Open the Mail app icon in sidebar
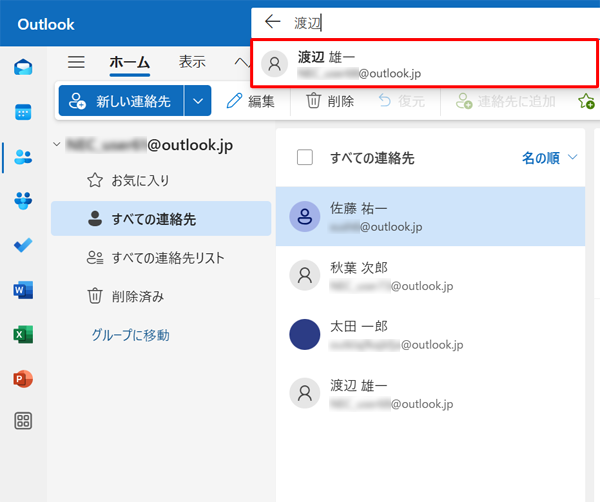Image resolution: width=600 pixels, height=502 pixels. pos(23,67)
